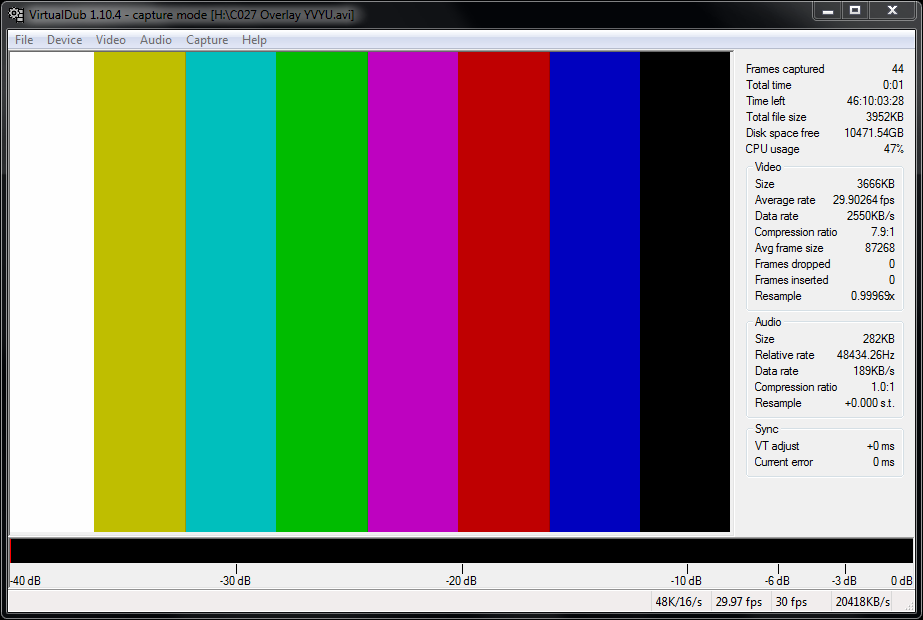Open the Help menu

(254, 39)
